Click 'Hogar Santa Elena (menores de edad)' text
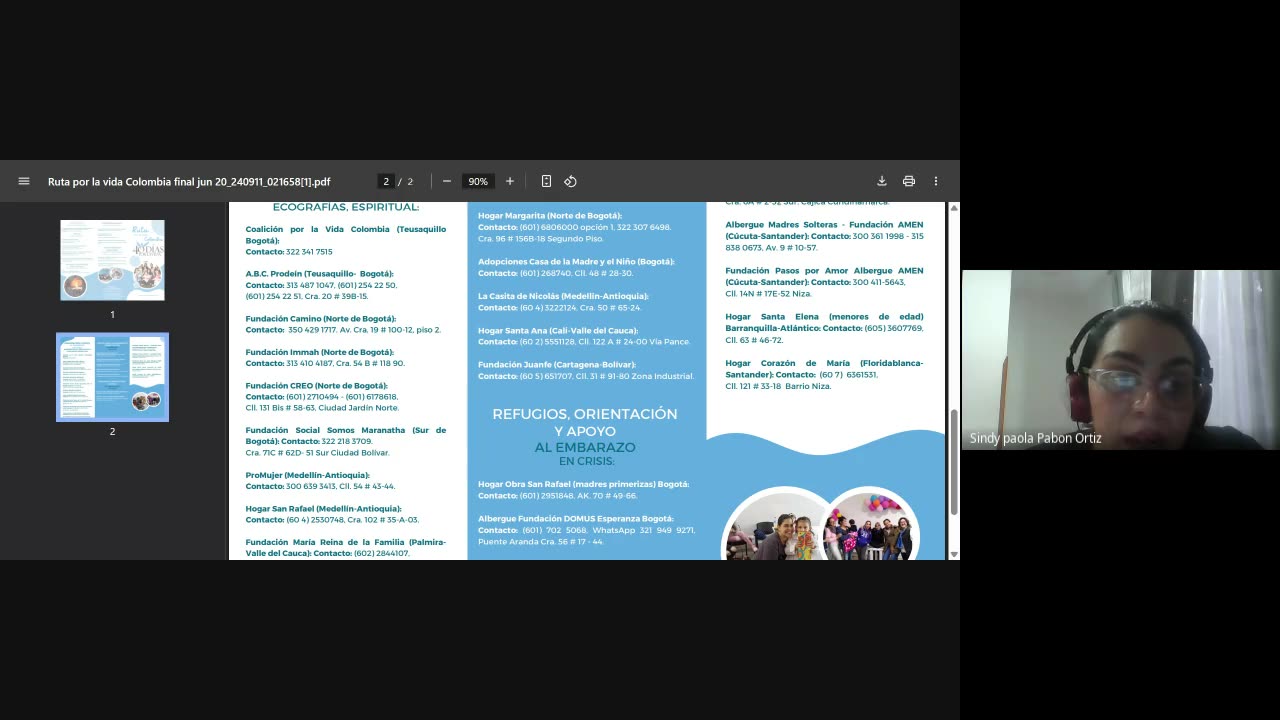Viewport: 1280px width, 720px height. 825,317
